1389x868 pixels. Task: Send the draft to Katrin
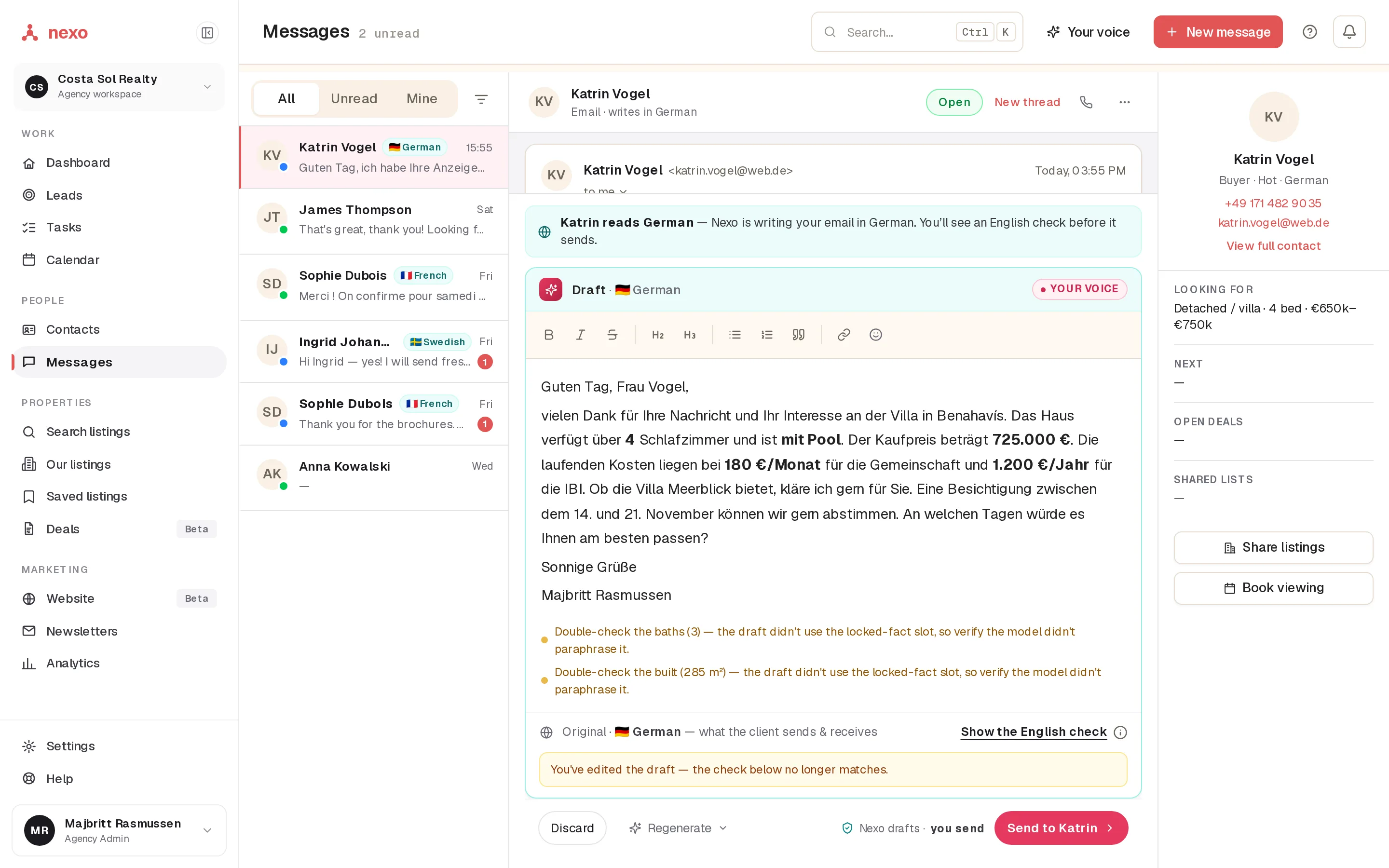1061,828
